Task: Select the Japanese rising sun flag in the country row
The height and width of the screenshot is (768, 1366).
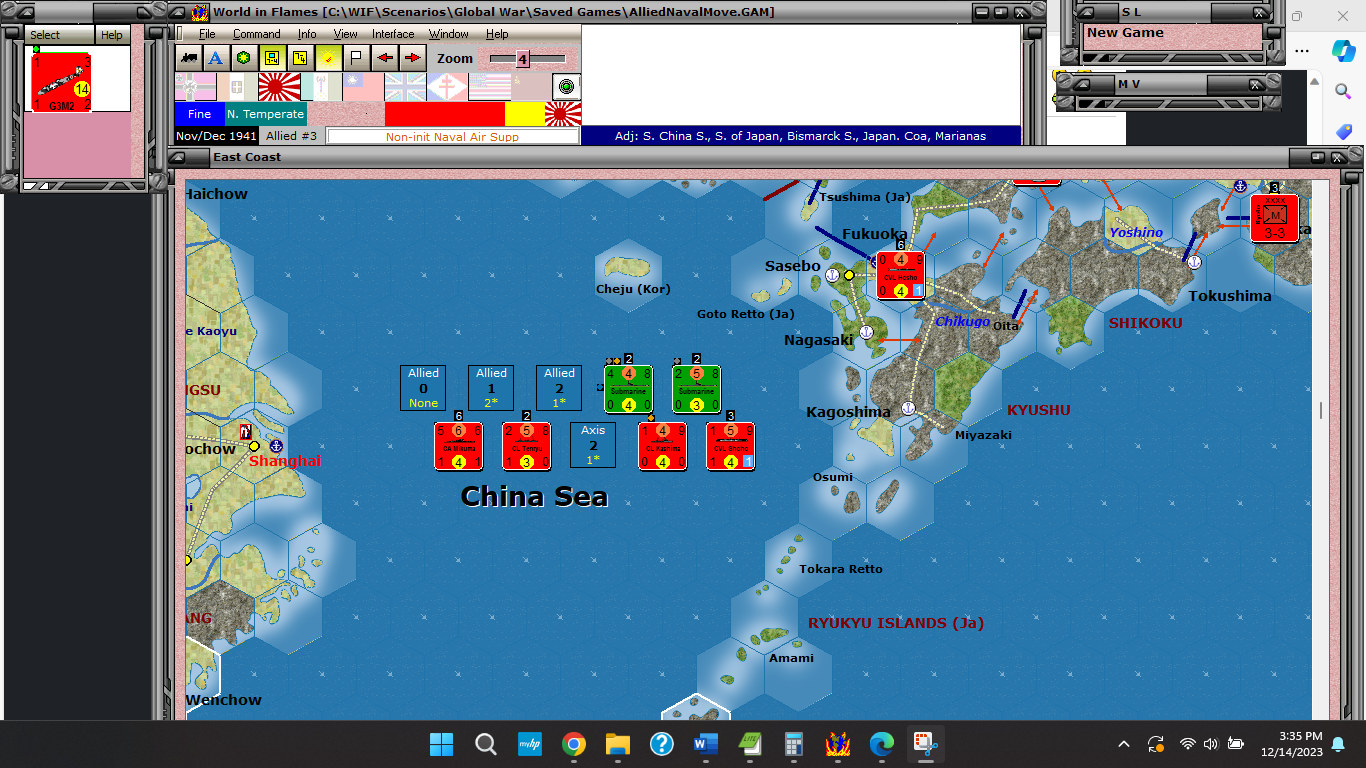Action: coord(279,87)
